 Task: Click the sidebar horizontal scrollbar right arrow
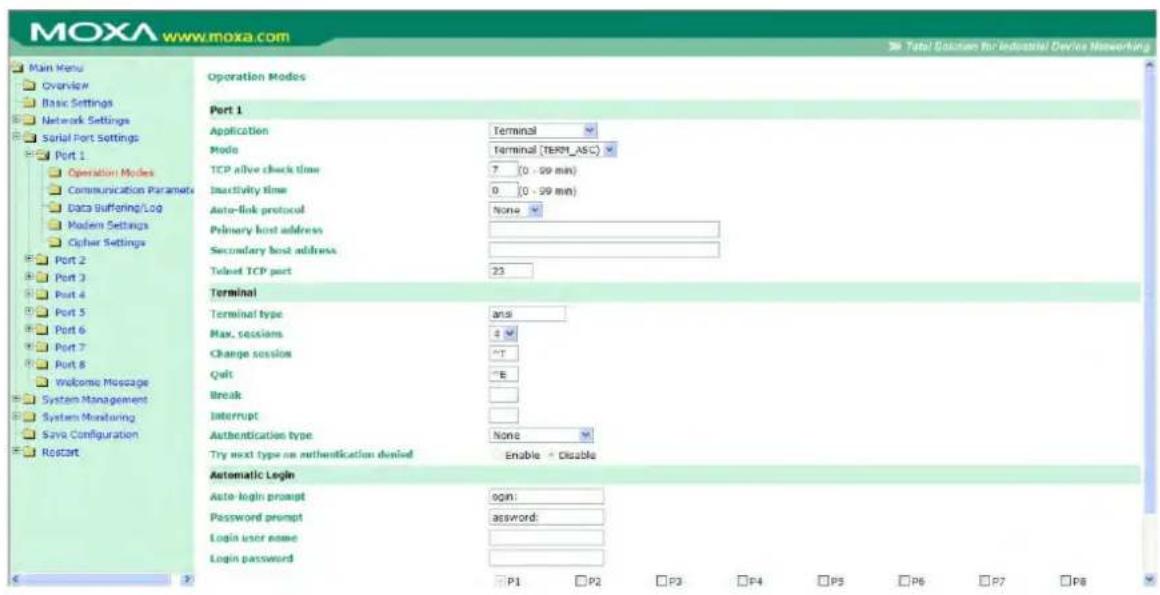(188, 579)
